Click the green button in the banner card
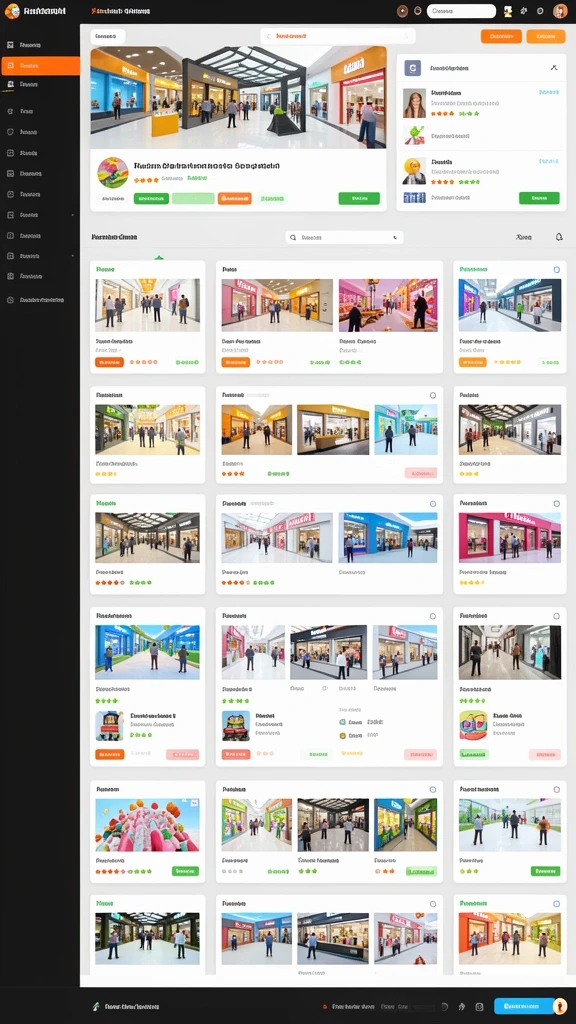Viewport: 576px width, 1024px height. 359,198
